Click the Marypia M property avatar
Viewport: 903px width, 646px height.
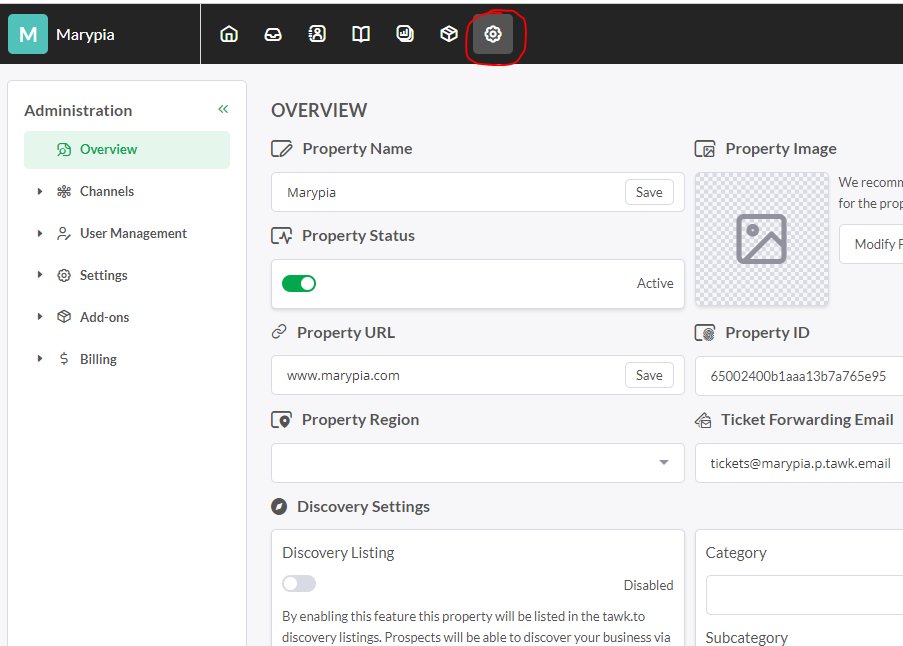point(28,35)
